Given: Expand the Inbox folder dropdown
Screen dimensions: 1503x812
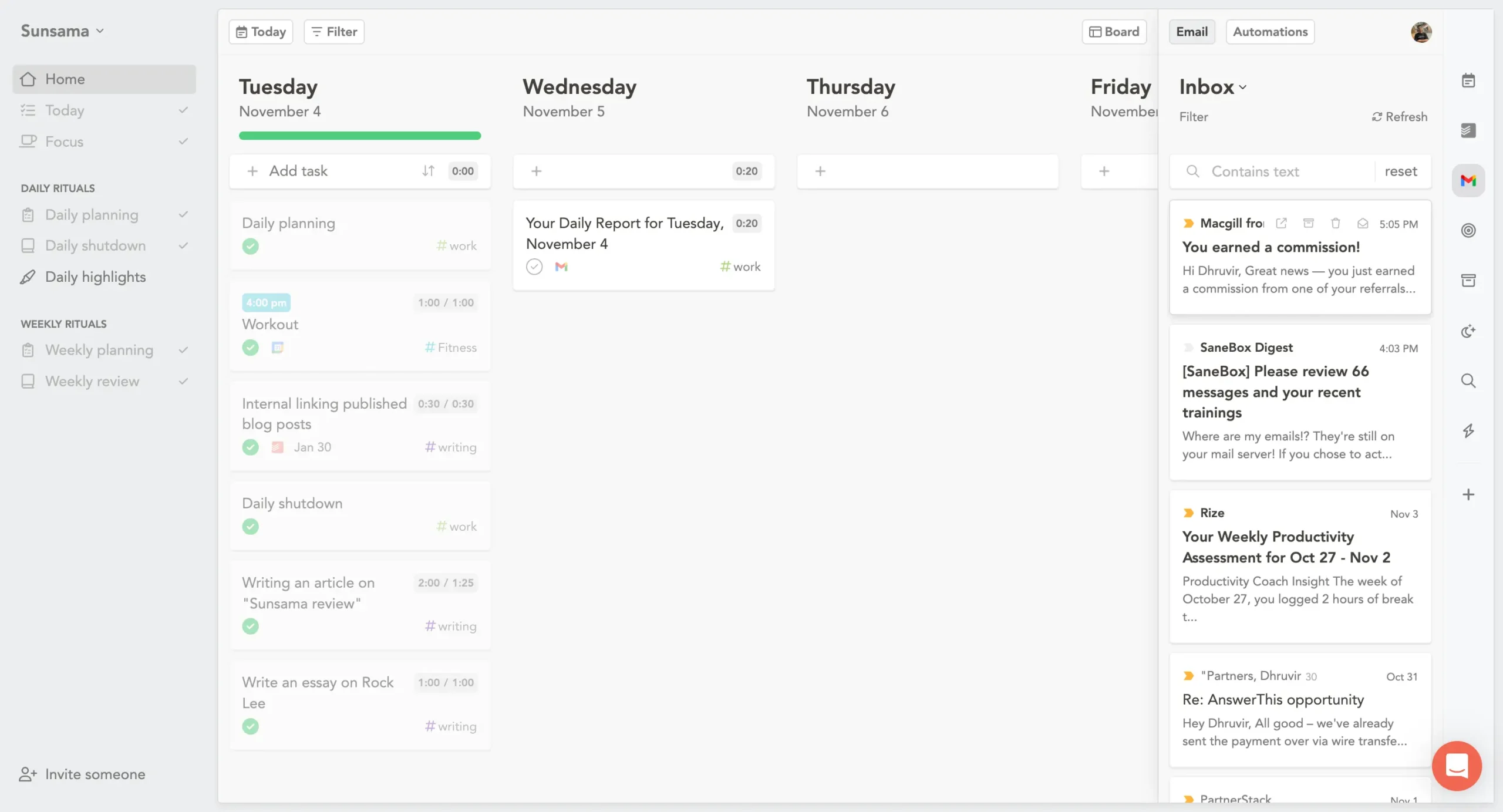Looking at the screenshot, I should (x=1242, y=87).
